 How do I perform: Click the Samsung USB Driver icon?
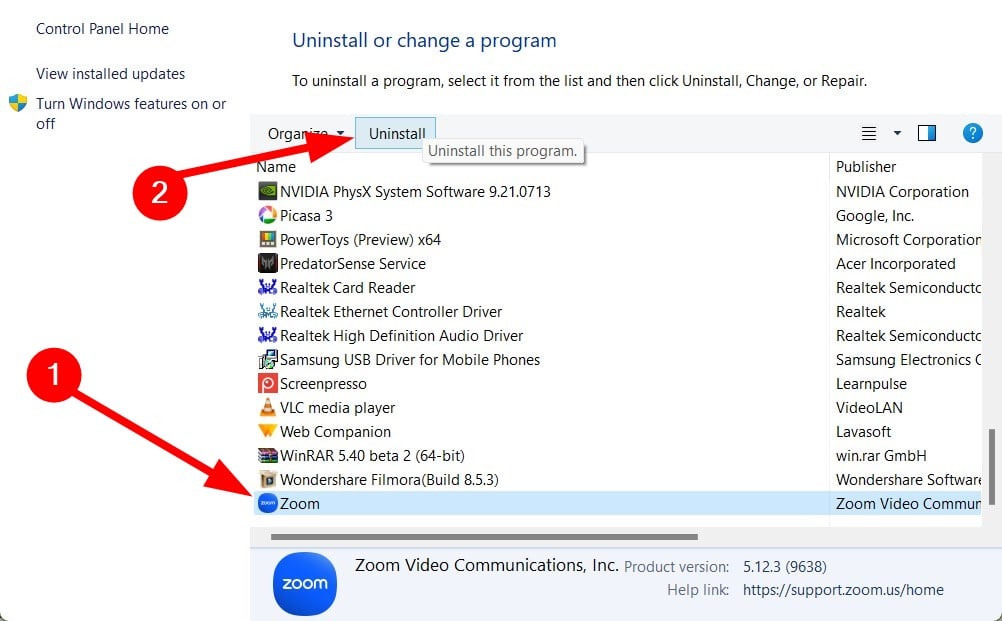[267, 359]
